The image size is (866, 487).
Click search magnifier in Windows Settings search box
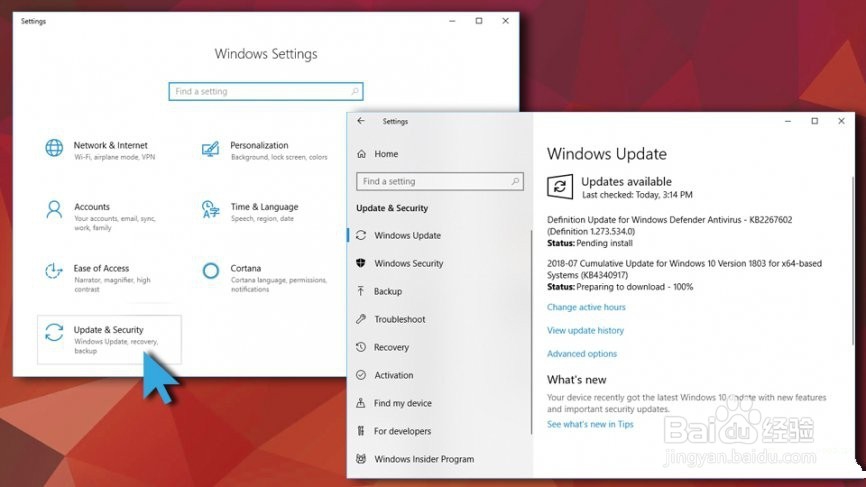coord(355,91)
